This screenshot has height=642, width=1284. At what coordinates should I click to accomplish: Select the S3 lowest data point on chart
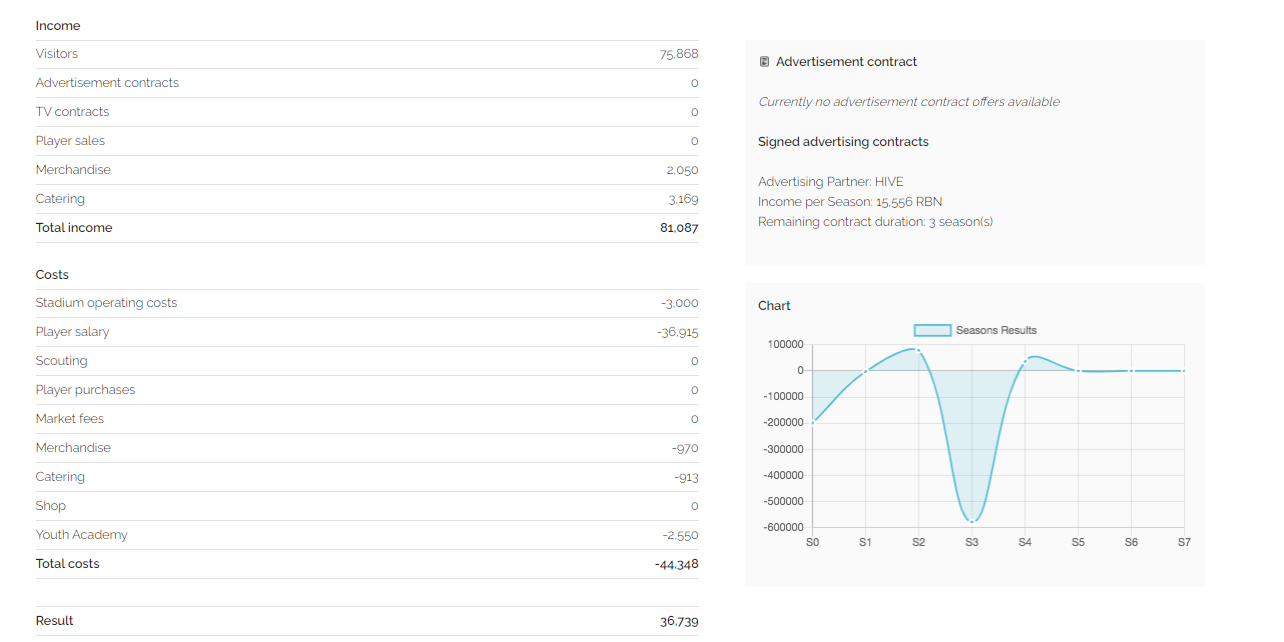click(x=971, y=521)
